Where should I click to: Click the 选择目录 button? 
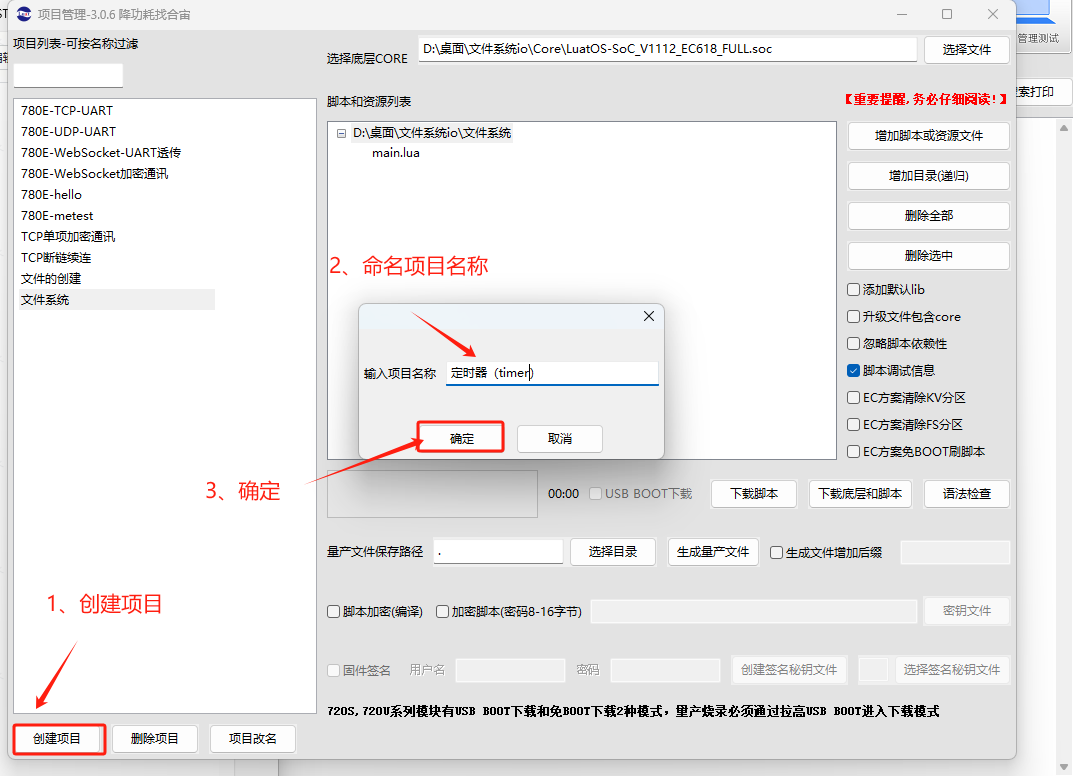point(613,552)
